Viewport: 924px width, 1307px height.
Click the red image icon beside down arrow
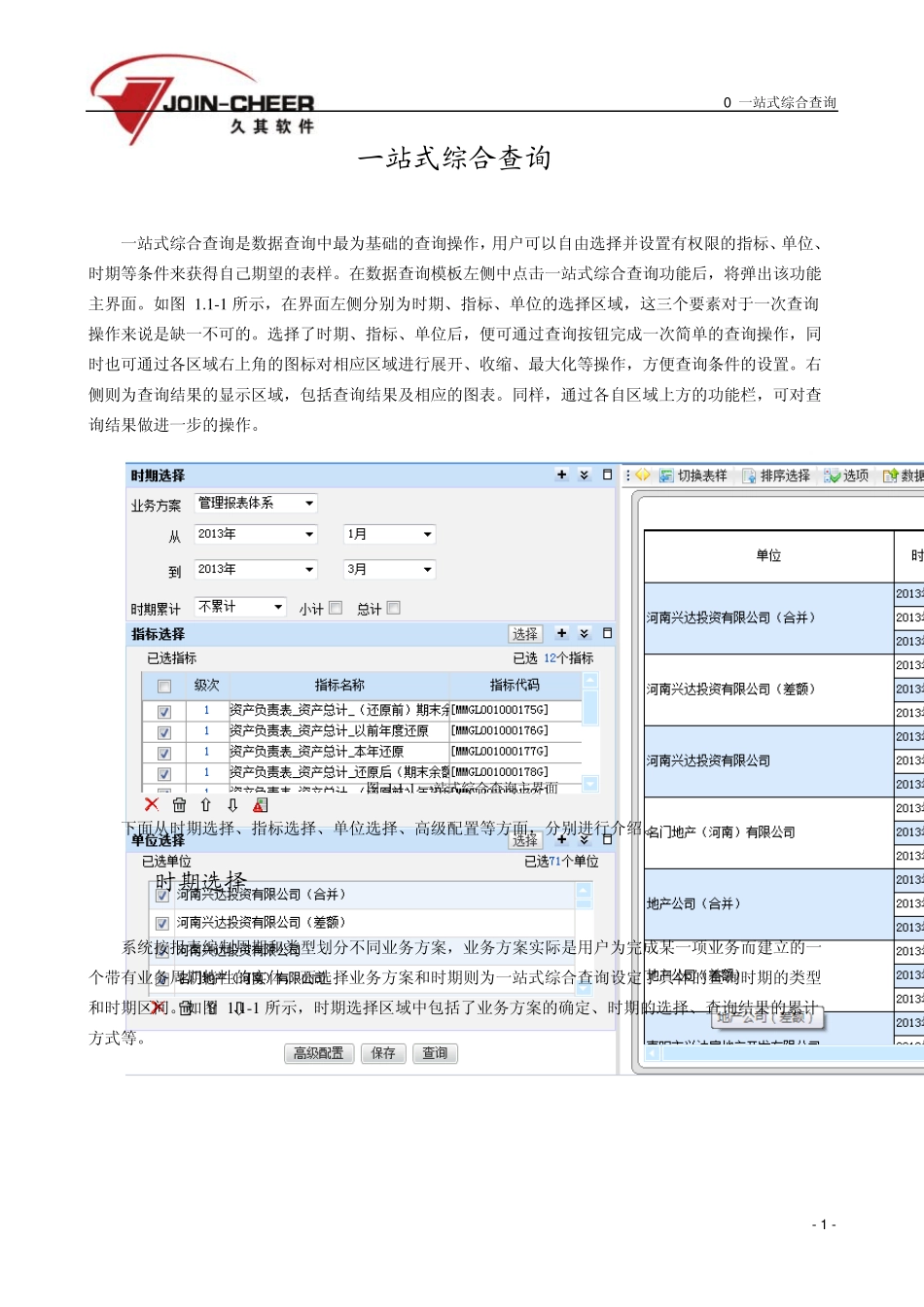tap(260, 804)
